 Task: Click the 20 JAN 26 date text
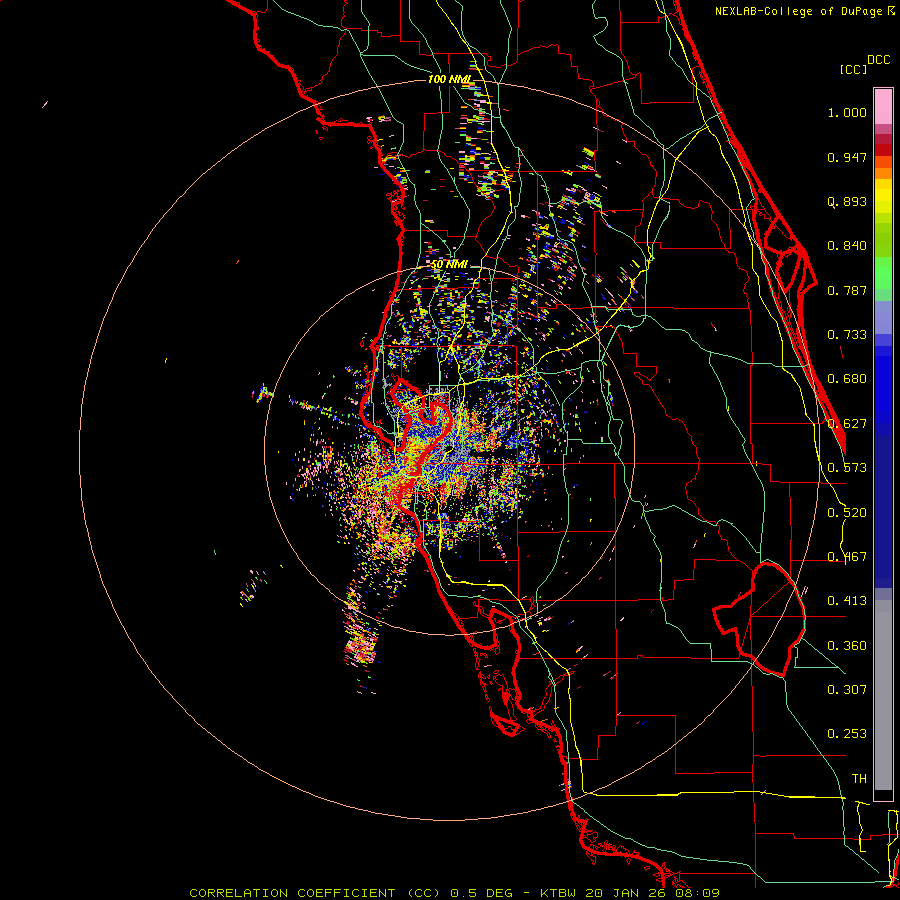pos(625,893)
